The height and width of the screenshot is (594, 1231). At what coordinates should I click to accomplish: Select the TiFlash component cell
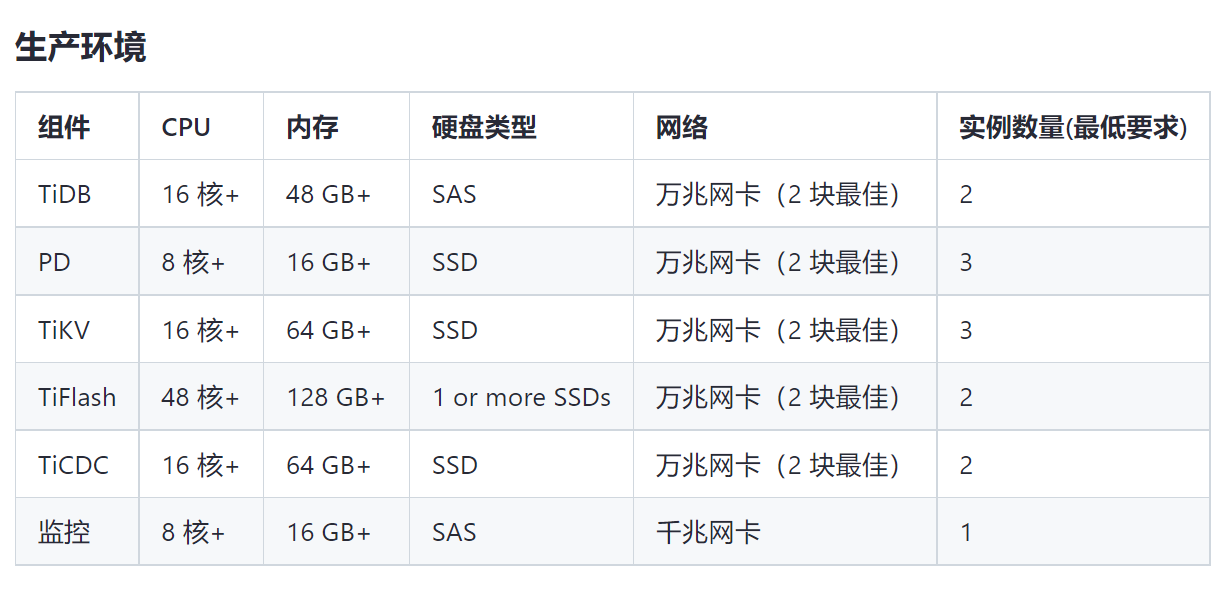tap(77, 397)
